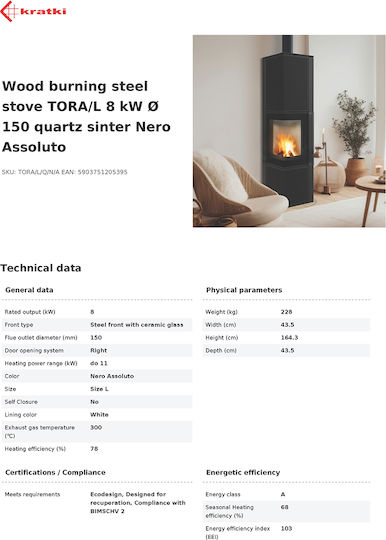
Task: Select the Flue outlet diameter row
Action: pos(97,338)
